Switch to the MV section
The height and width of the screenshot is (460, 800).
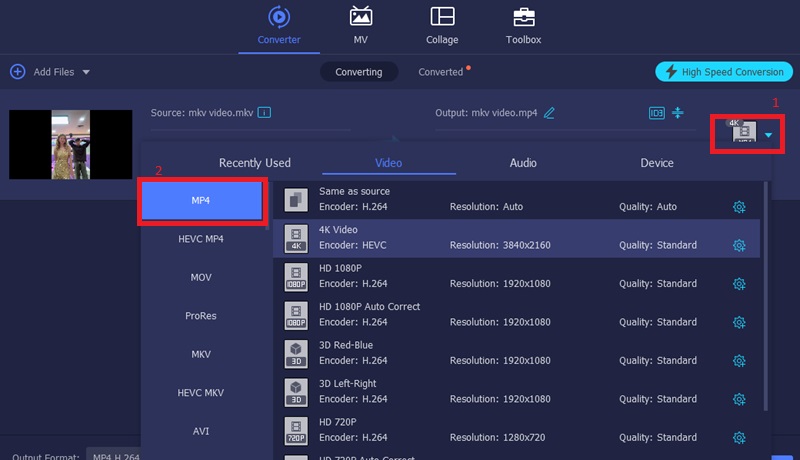point(361,25)
